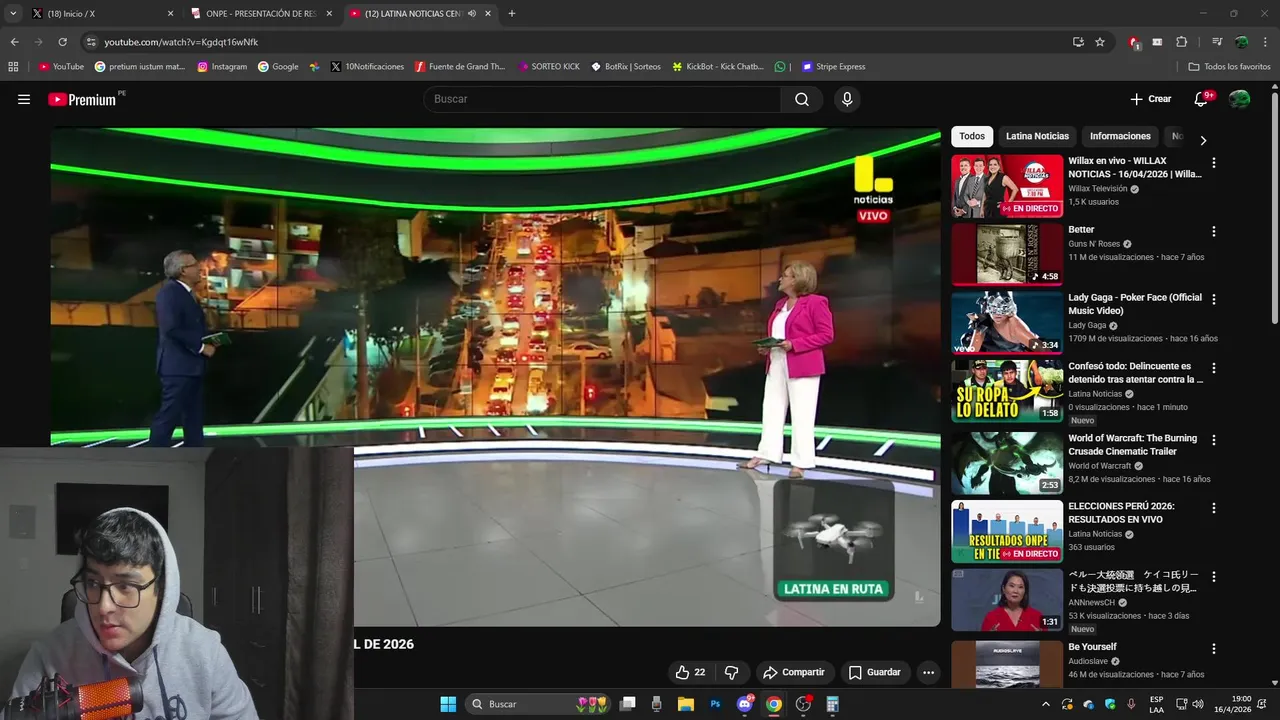Open Calculator from the taskbar
The width and height of the screenshot is (1280, 720).
tap(832, 704)
